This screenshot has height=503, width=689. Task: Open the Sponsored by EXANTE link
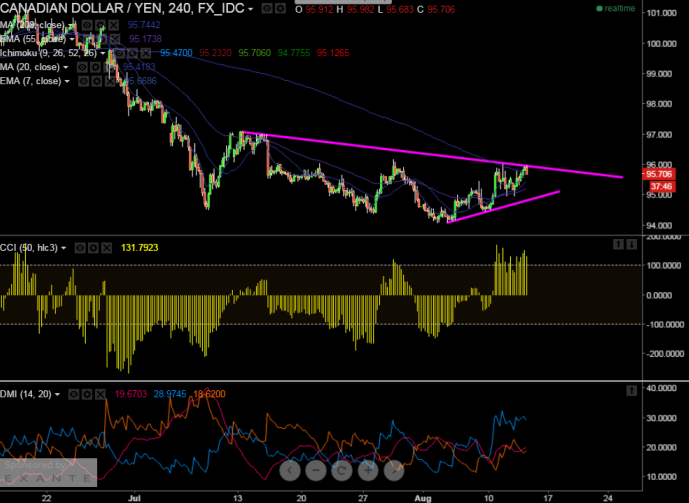click(x=48, y=472)
